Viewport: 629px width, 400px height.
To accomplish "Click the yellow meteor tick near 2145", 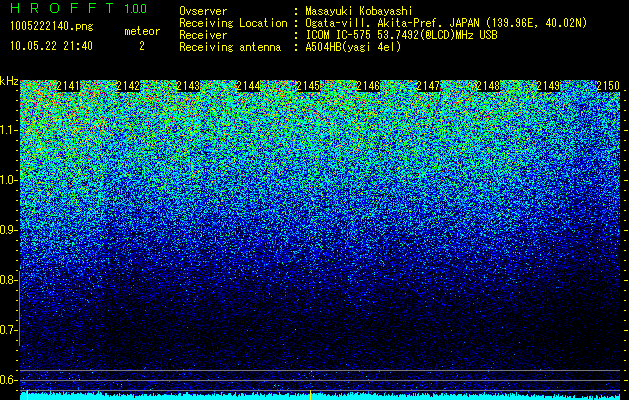I will click(310, 395).
